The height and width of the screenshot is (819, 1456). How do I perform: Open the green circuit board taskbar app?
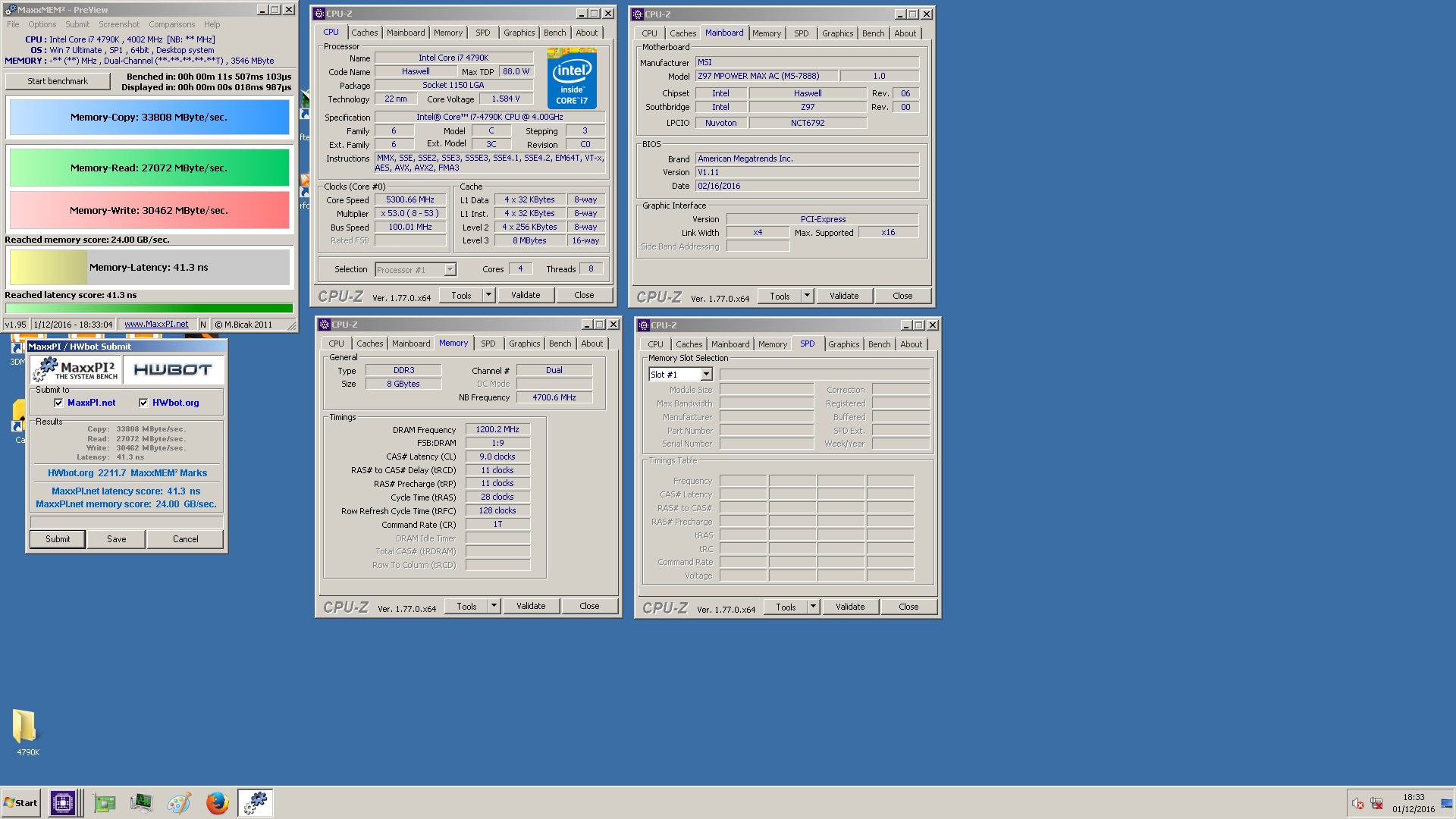[104, 802]
